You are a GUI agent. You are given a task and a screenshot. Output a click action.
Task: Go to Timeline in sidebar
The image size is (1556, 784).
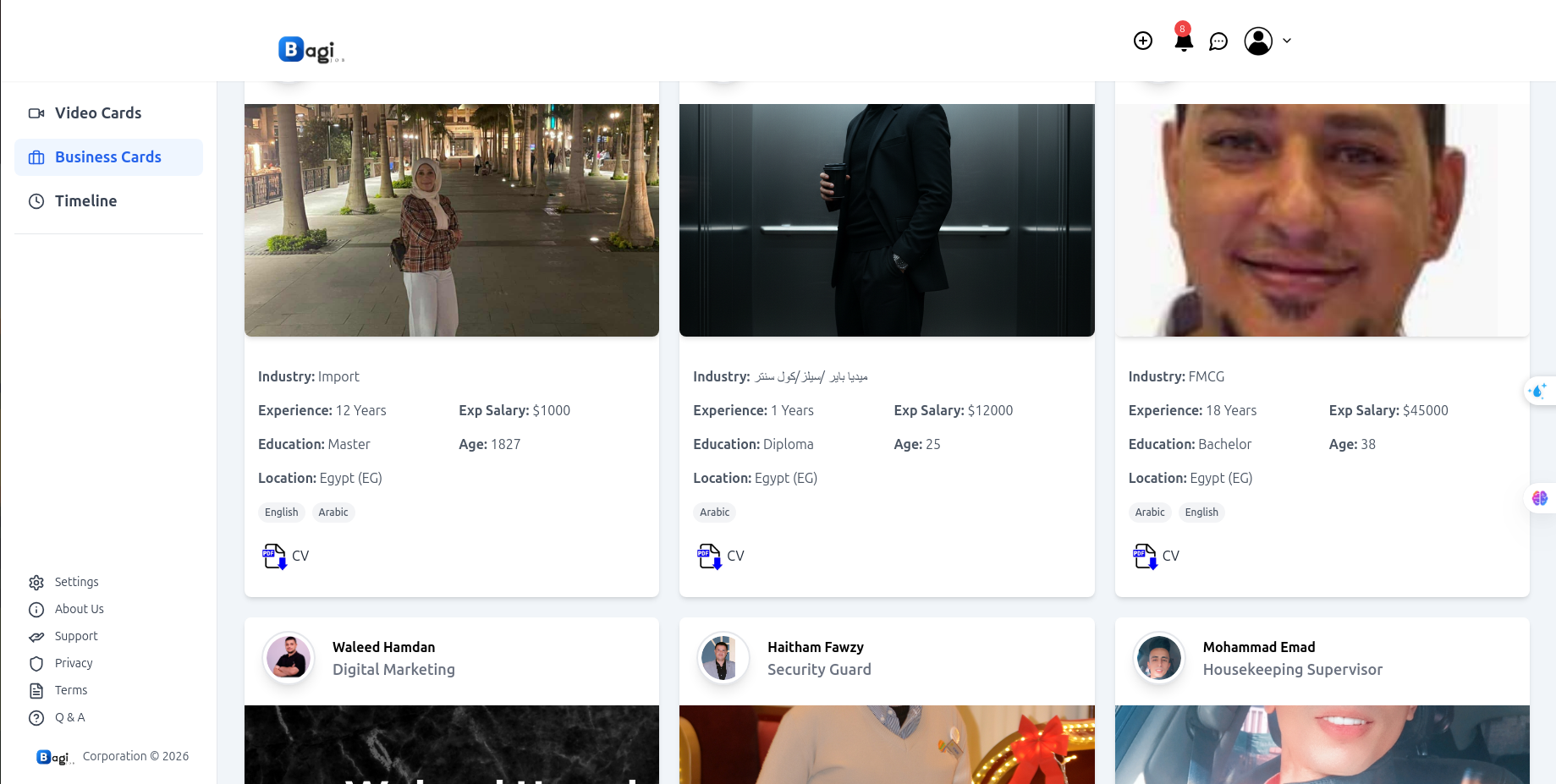tap(85, 201)
